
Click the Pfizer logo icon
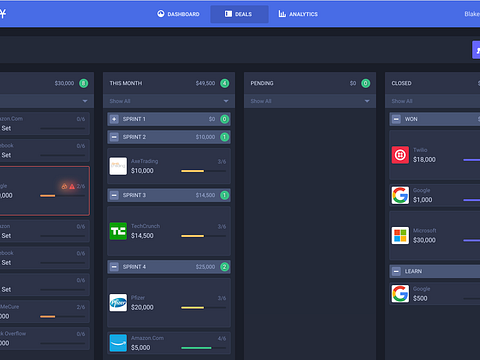coord(118,303)
